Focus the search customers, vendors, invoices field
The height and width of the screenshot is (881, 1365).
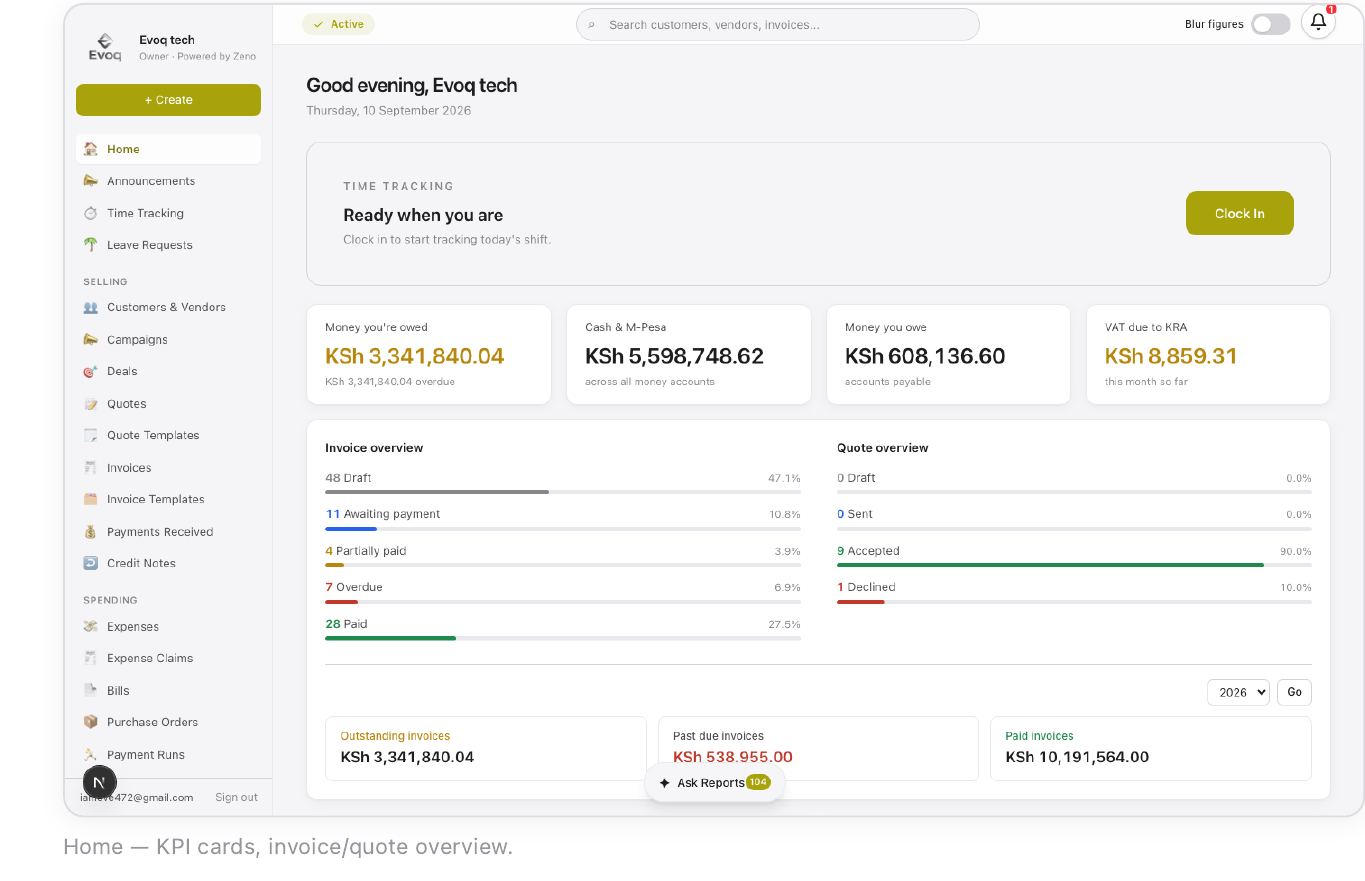(x=778, y=25)
